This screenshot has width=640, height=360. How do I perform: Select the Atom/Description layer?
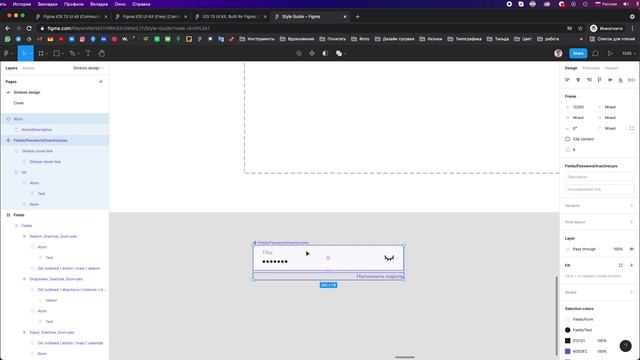coord(55,130)
